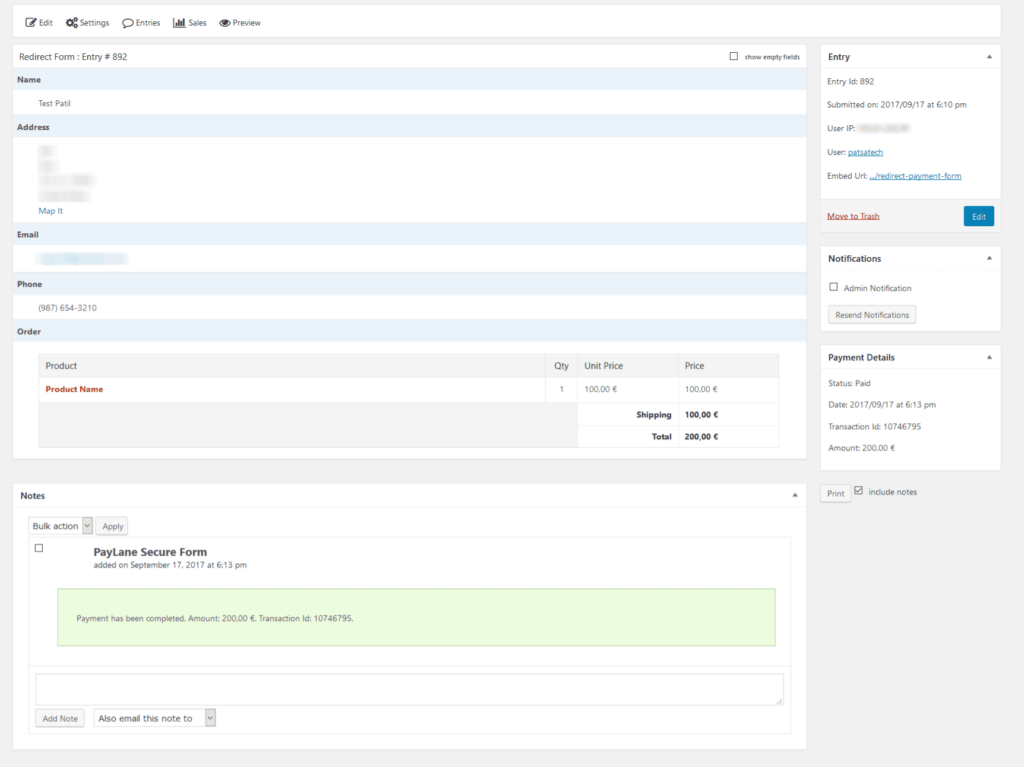Collapse the Notes panel arrow
The height and width of the screenshot is (767, 1024).
click(x=795, y=495)
